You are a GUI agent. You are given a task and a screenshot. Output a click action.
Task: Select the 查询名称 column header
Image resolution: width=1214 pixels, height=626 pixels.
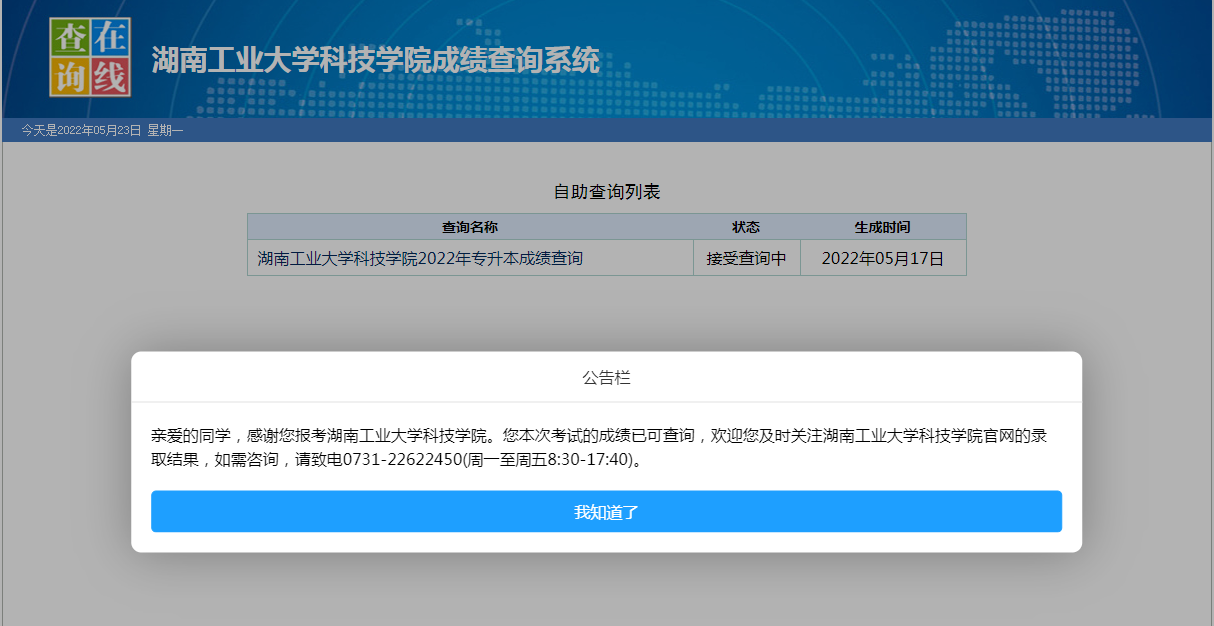point(471,226)
